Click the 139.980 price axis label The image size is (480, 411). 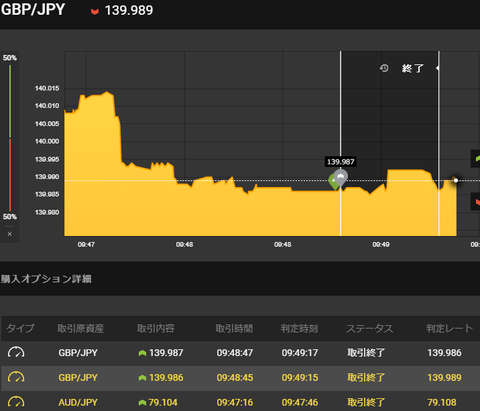point(47,212)
